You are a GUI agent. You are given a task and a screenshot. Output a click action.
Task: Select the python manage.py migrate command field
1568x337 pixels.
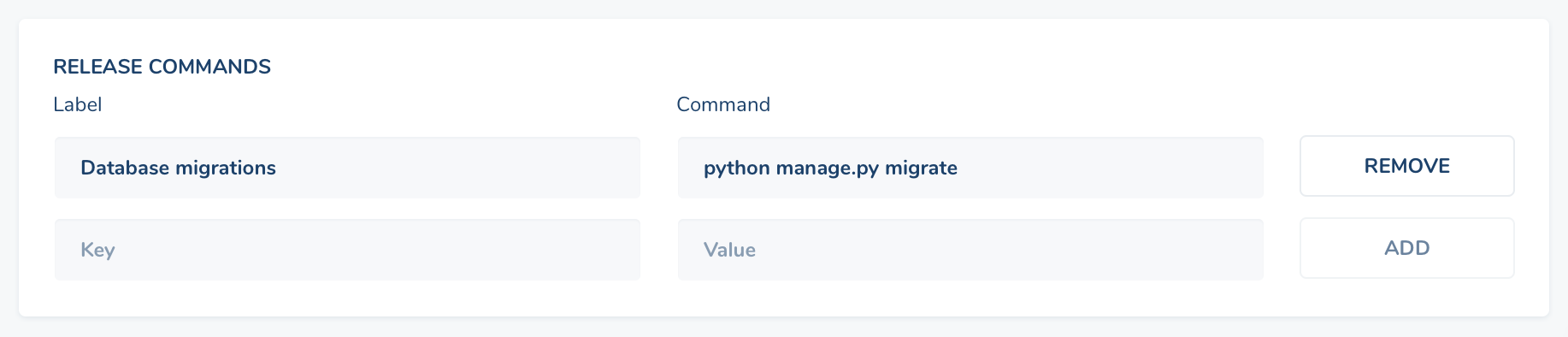click(x=970, y=168)
